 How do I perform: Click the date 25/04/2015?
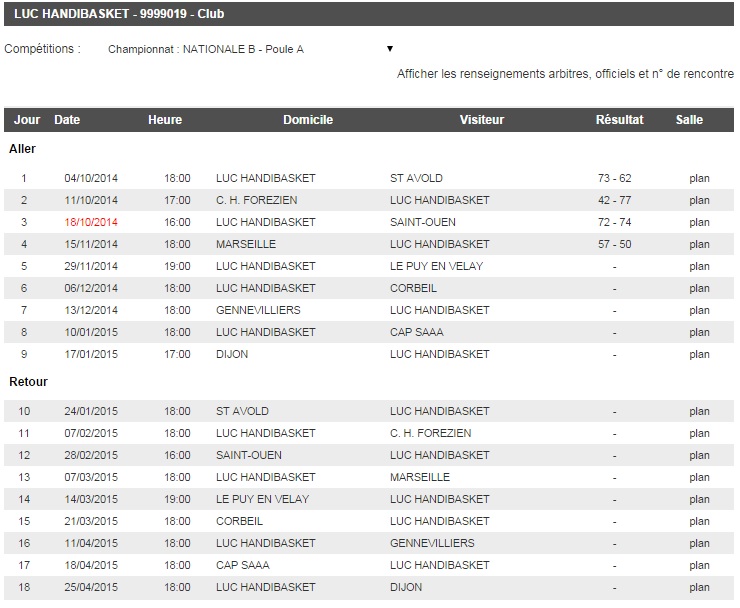pos(91,588)
